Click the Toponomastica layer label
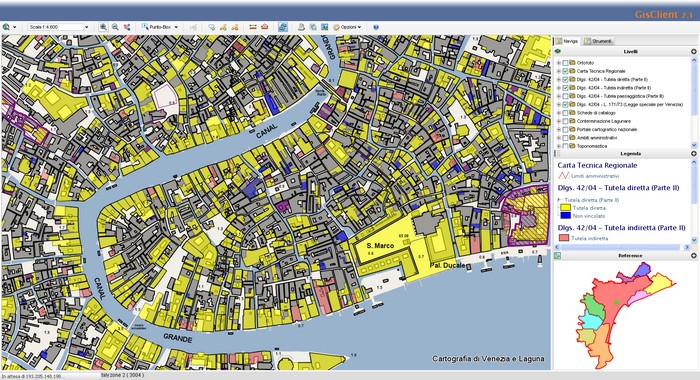700x380 pixels. [592, 146]
